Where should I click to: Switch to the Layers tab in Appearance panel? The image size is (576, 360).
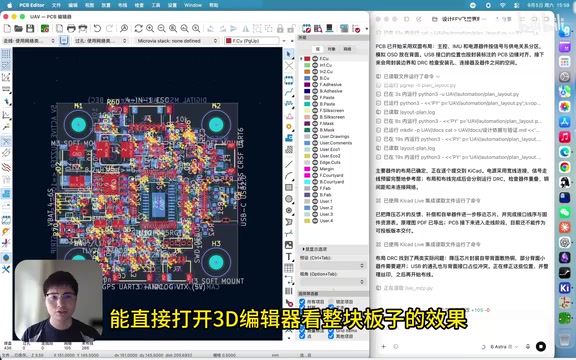[318, 49]
